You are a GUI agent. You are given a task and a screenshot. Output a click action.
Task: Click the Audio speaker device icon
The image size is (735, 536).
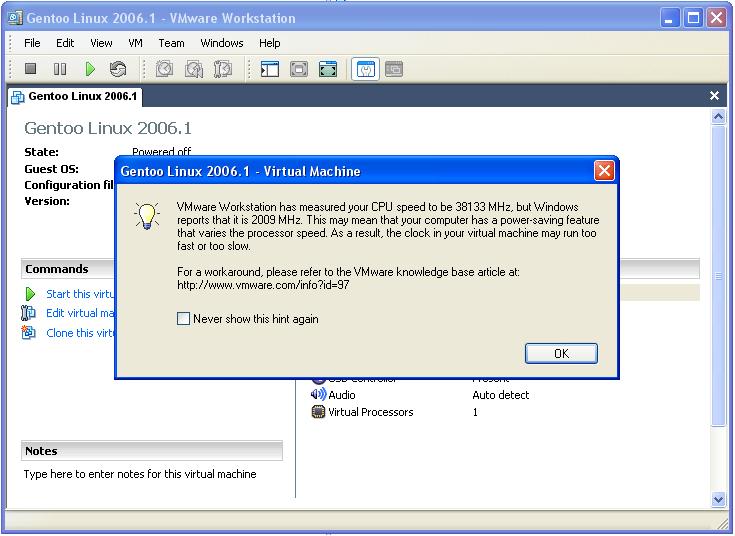(318, 394)
